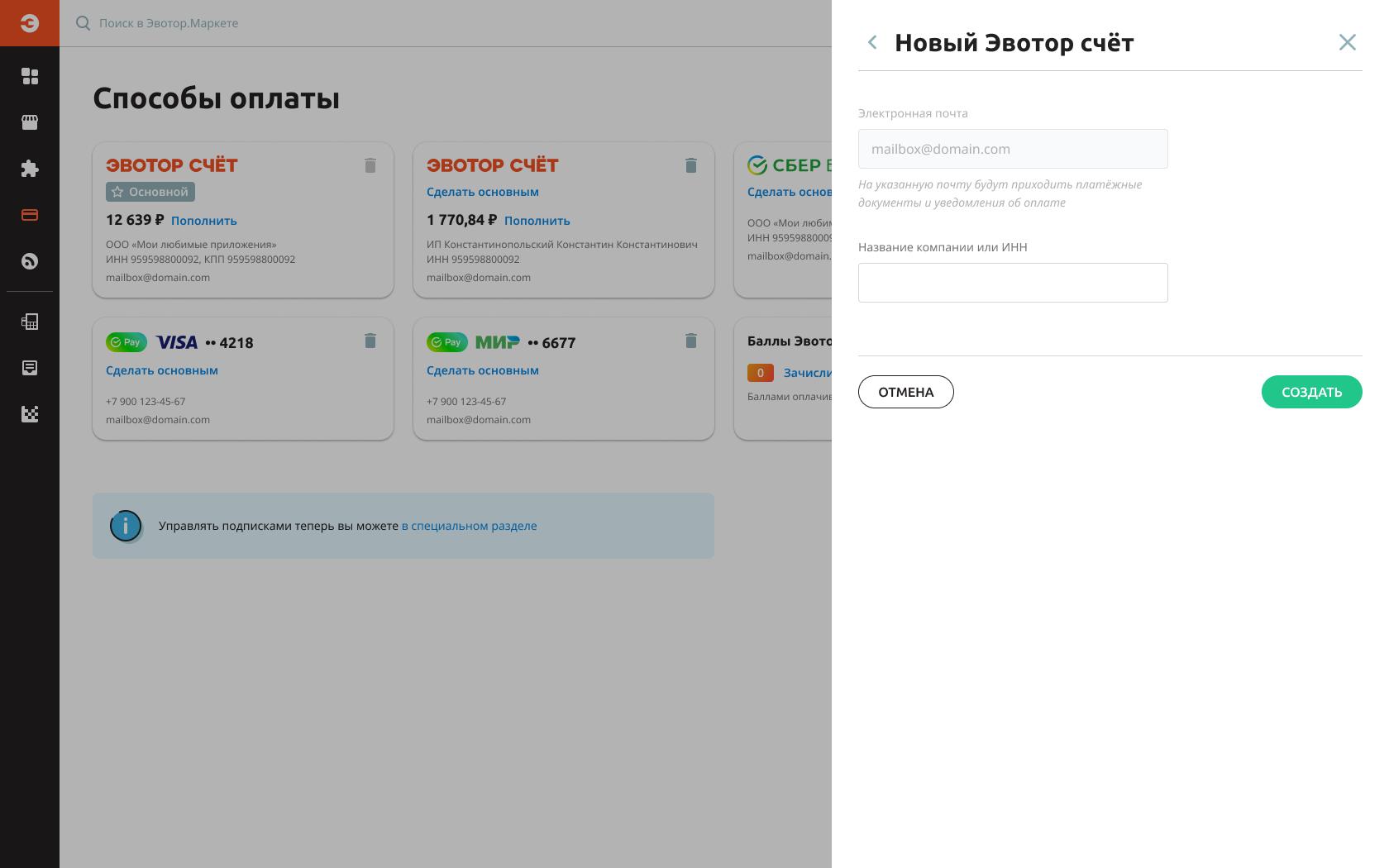
Task: Click the Баллы Эвотор card title
Action: (790, 341)
